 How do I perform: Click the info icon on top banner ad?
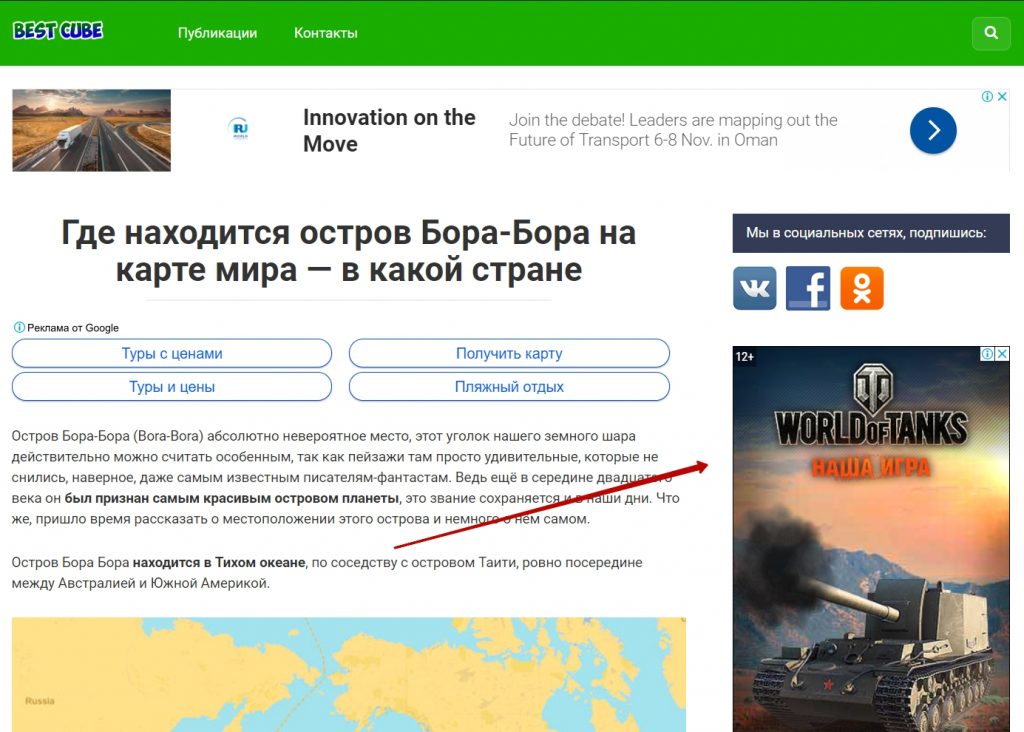pyautogui.click(x=988, y=97)
